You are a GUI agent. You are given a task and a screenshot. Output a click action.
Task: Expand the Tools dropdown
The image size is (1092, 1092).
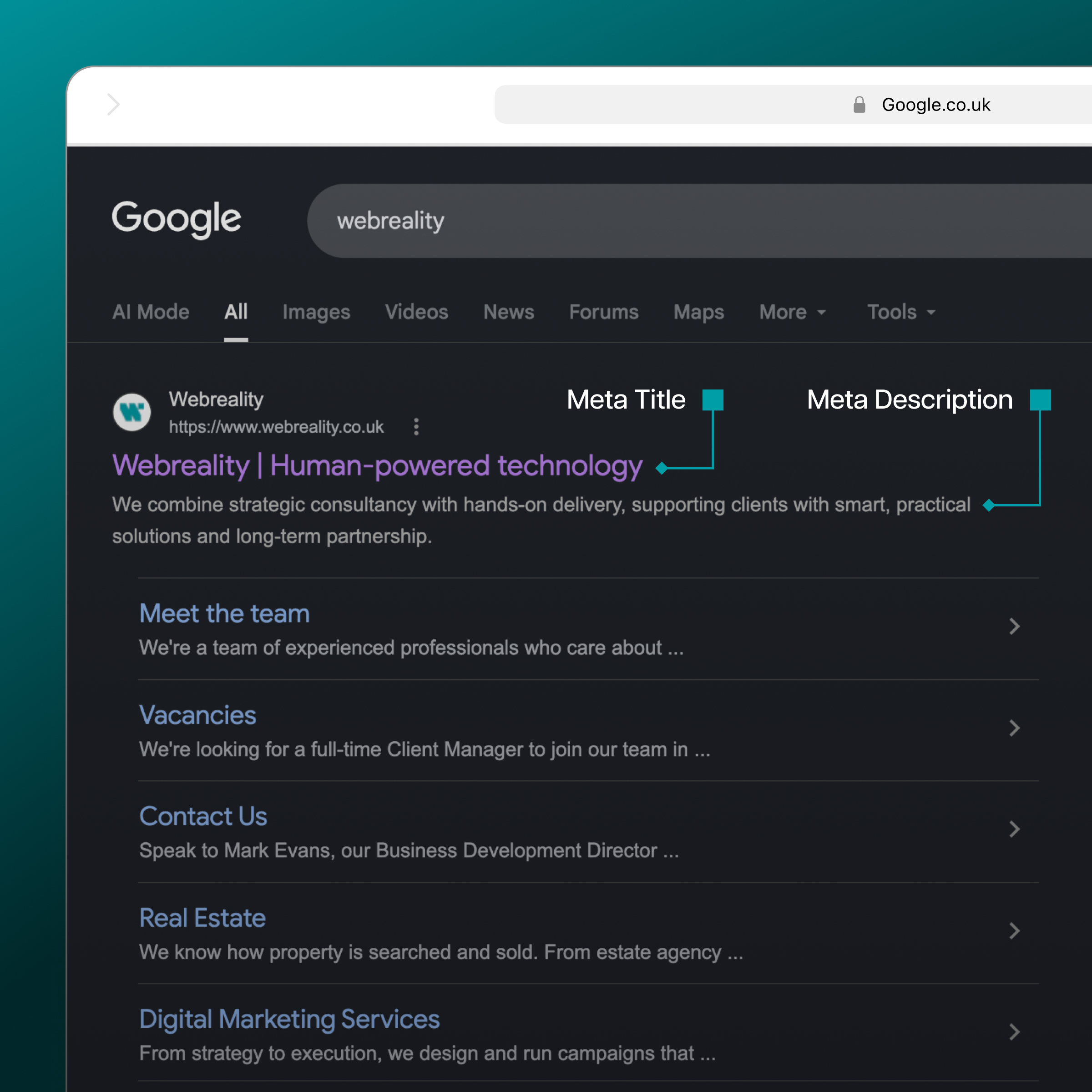click(x=901, y=312)
